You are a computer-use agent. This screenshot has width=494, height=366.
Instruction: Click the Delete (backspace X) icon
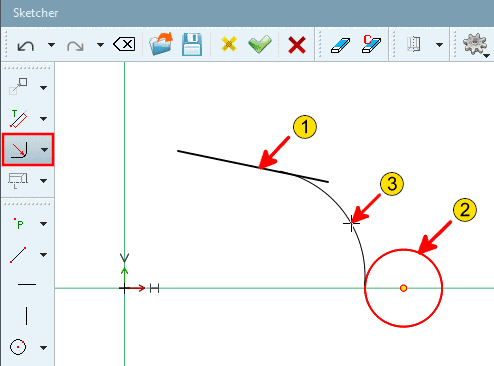tap(124, 44)
